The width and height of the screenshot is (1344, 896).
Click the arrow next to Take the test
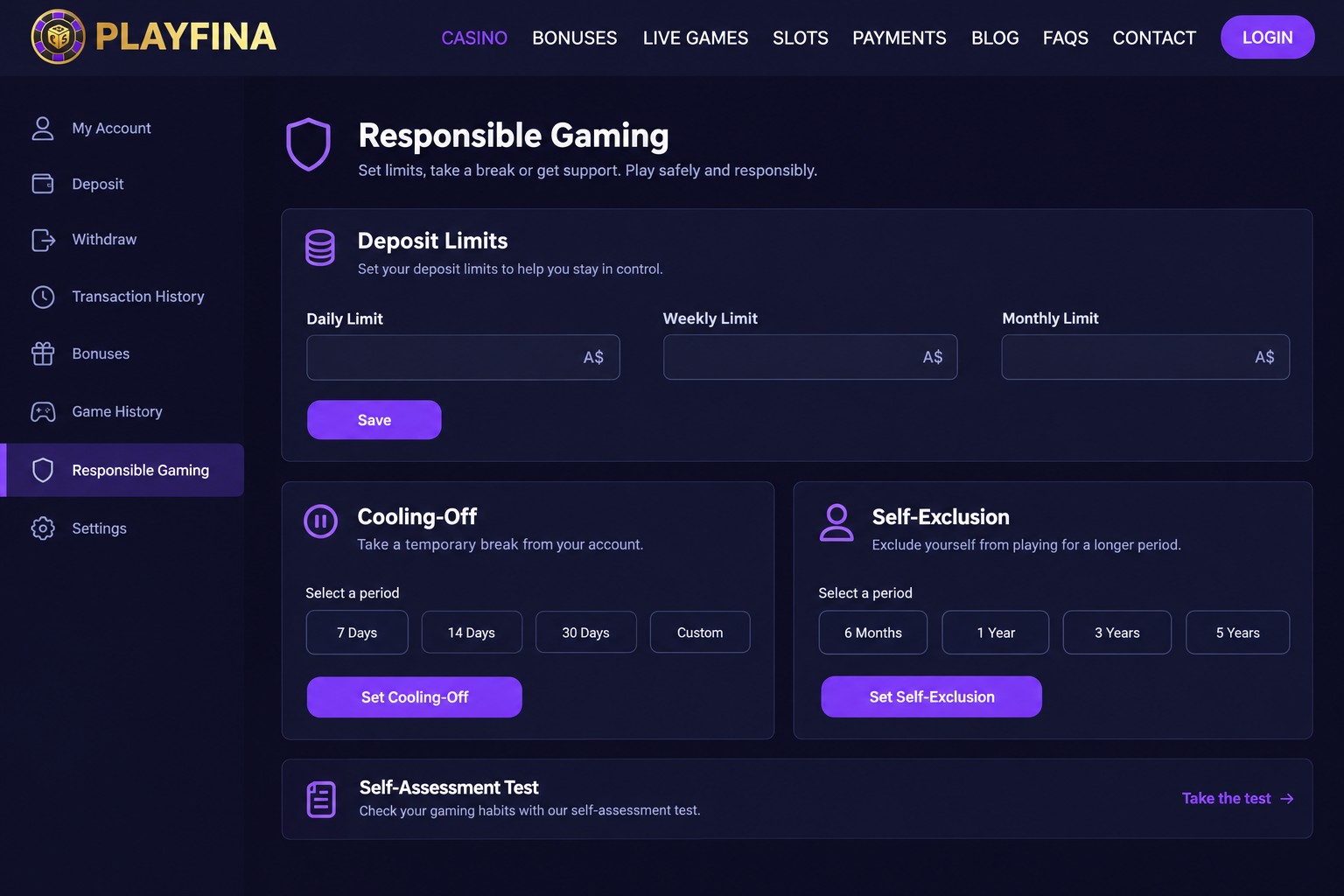[1287, 799]
